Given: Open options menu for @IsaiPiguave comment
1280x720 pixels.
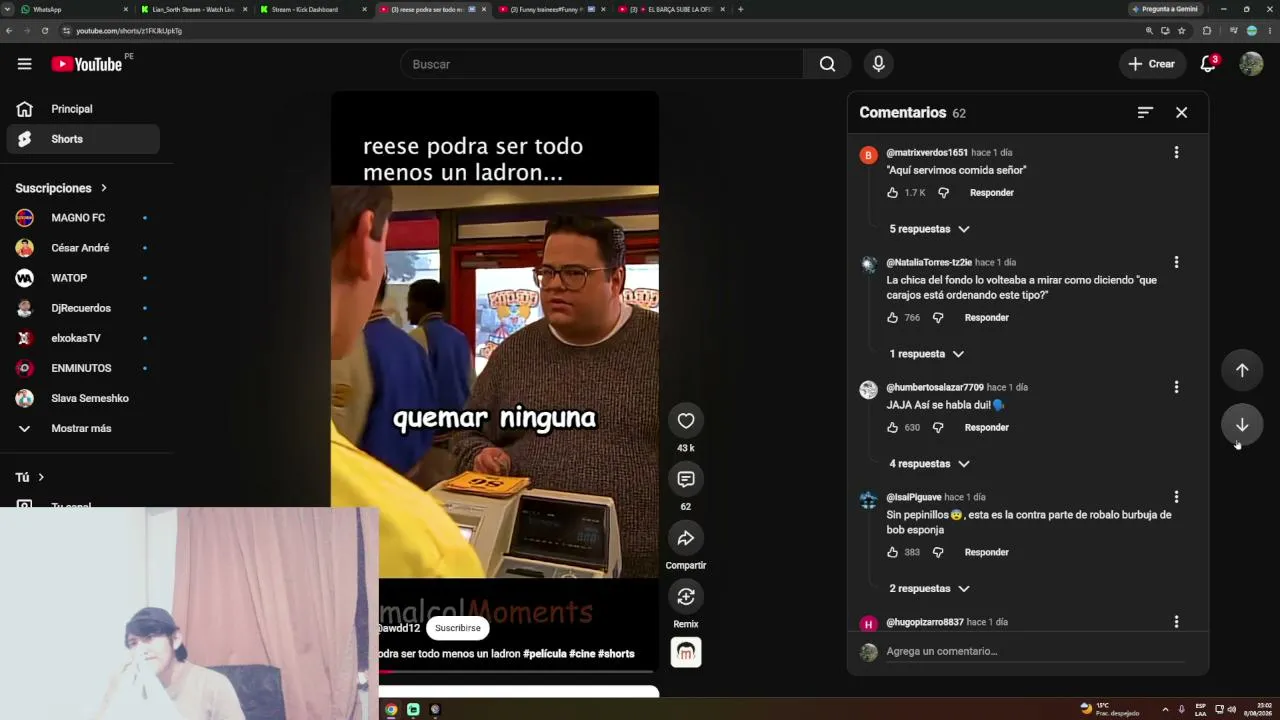Looking at the screenshot, I should pos(1176,497).
